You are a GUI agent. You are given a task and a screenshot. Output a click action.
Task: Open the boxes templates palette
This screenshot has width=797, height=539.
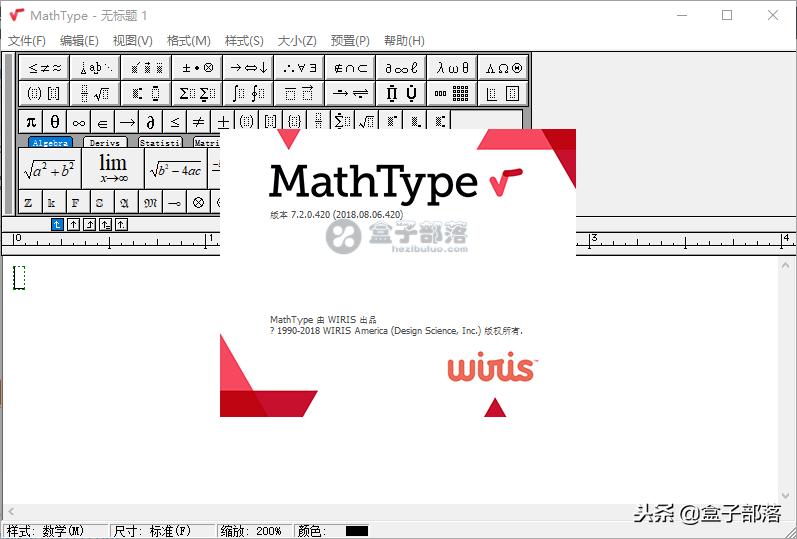click(503, 93)
